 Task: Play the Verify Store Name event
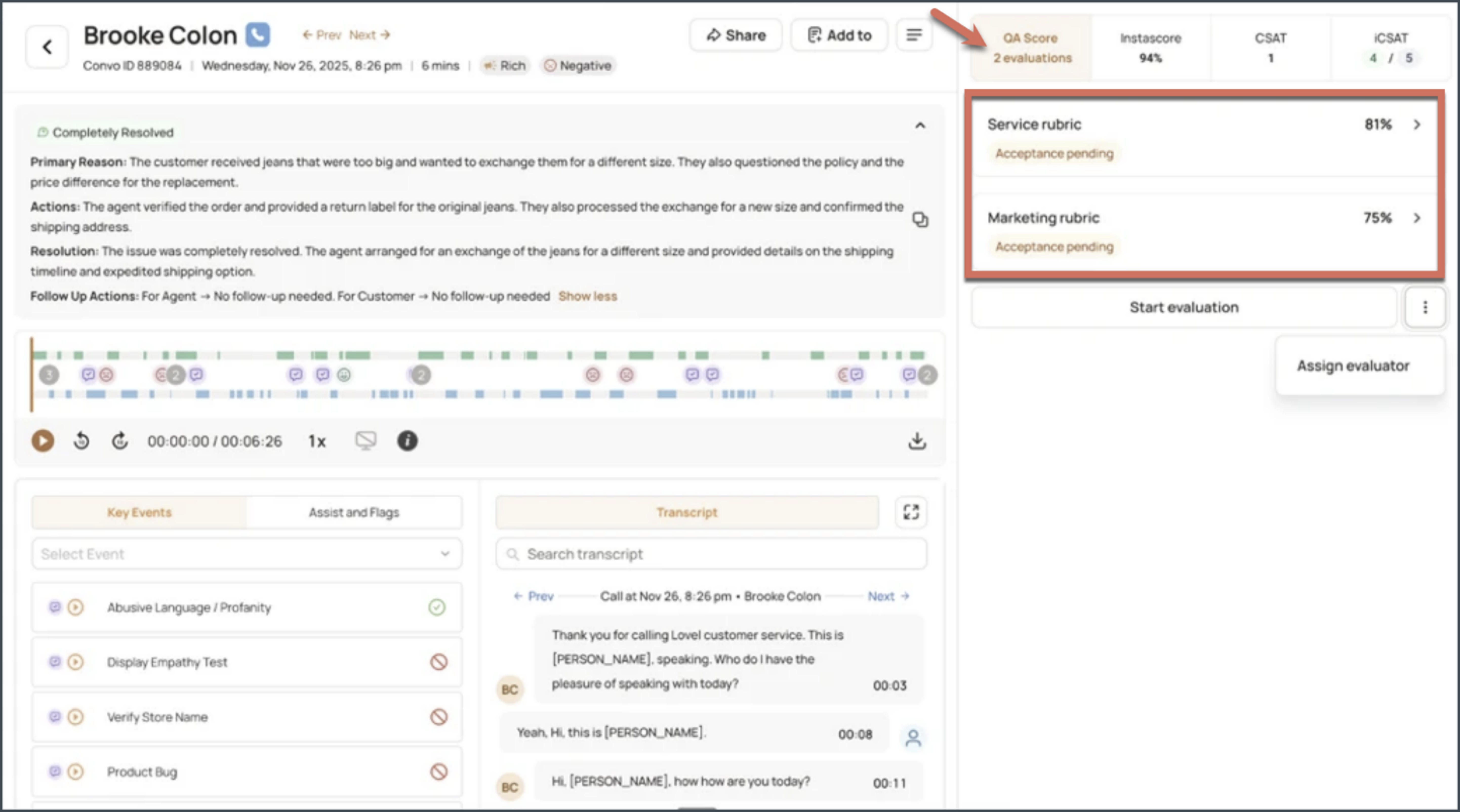(x=75, y=717)
